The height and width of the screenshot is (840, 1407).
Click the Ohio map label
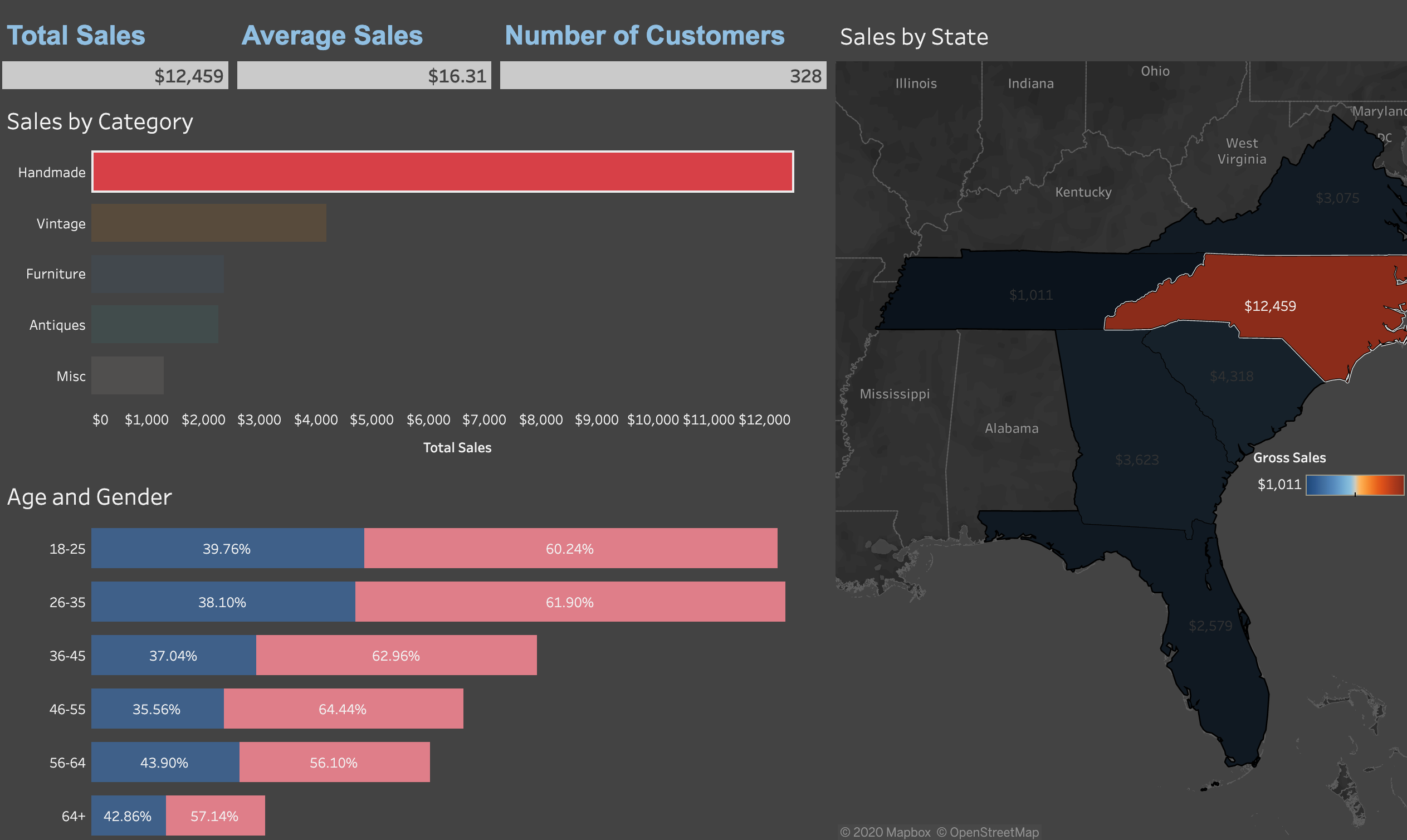(1155, 71)
